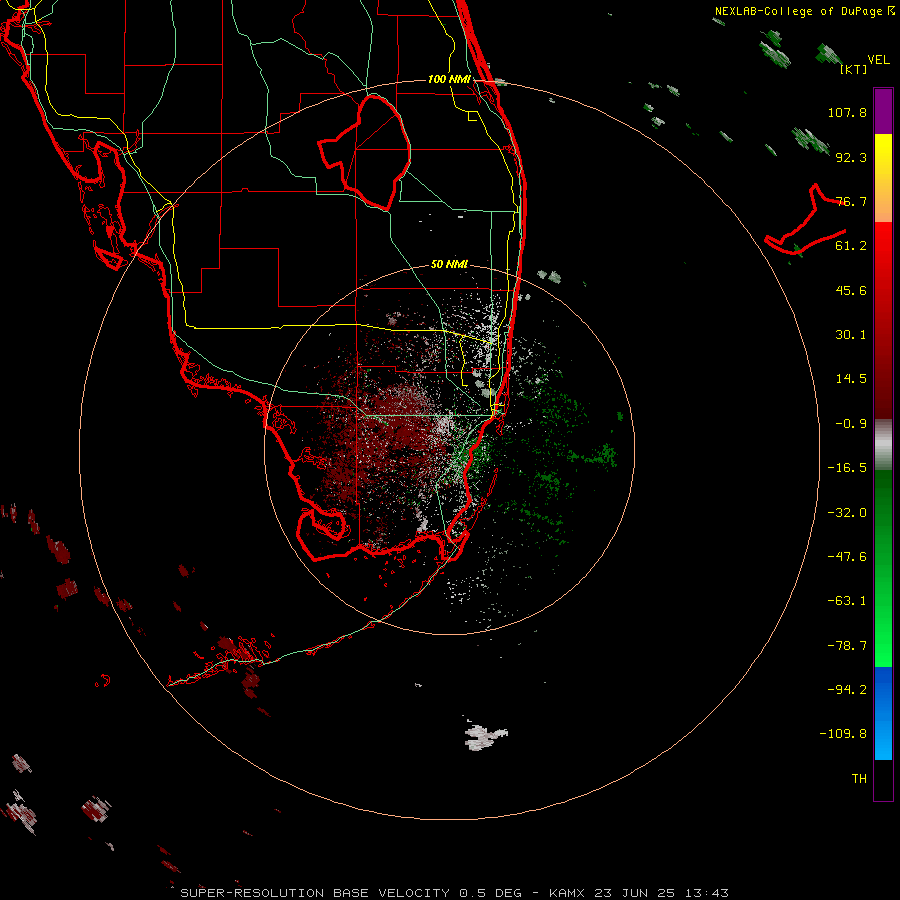Select the 61.2 velocity scale value

coord(851,246)
